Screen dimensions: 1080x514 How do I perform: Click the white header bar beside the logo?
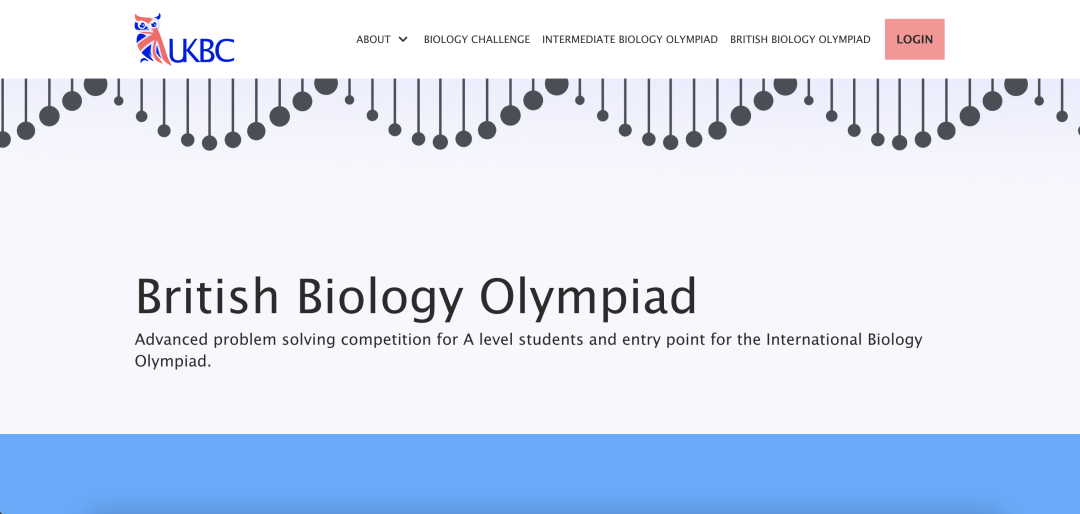point(295,39)
